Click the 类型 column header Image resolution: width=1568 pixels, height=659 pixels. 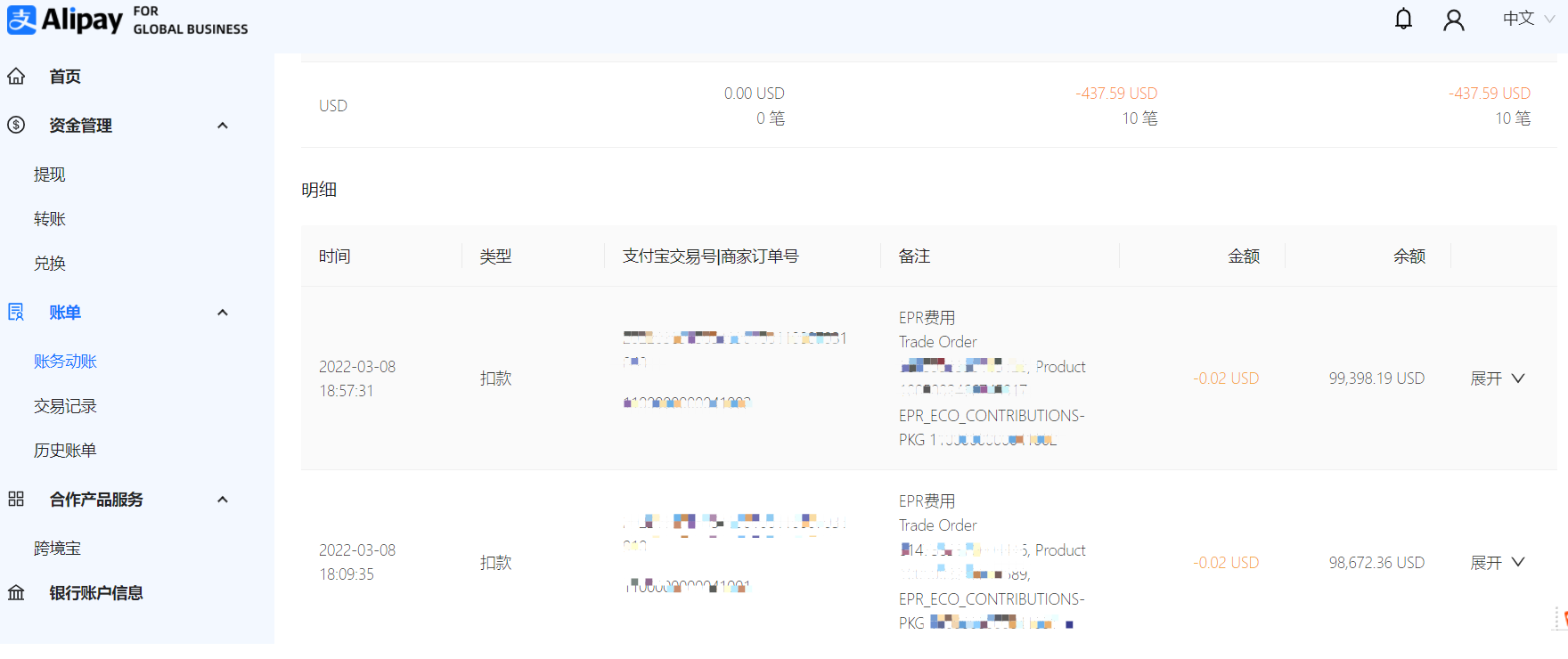pyautogui.click(x=495, y=256)
